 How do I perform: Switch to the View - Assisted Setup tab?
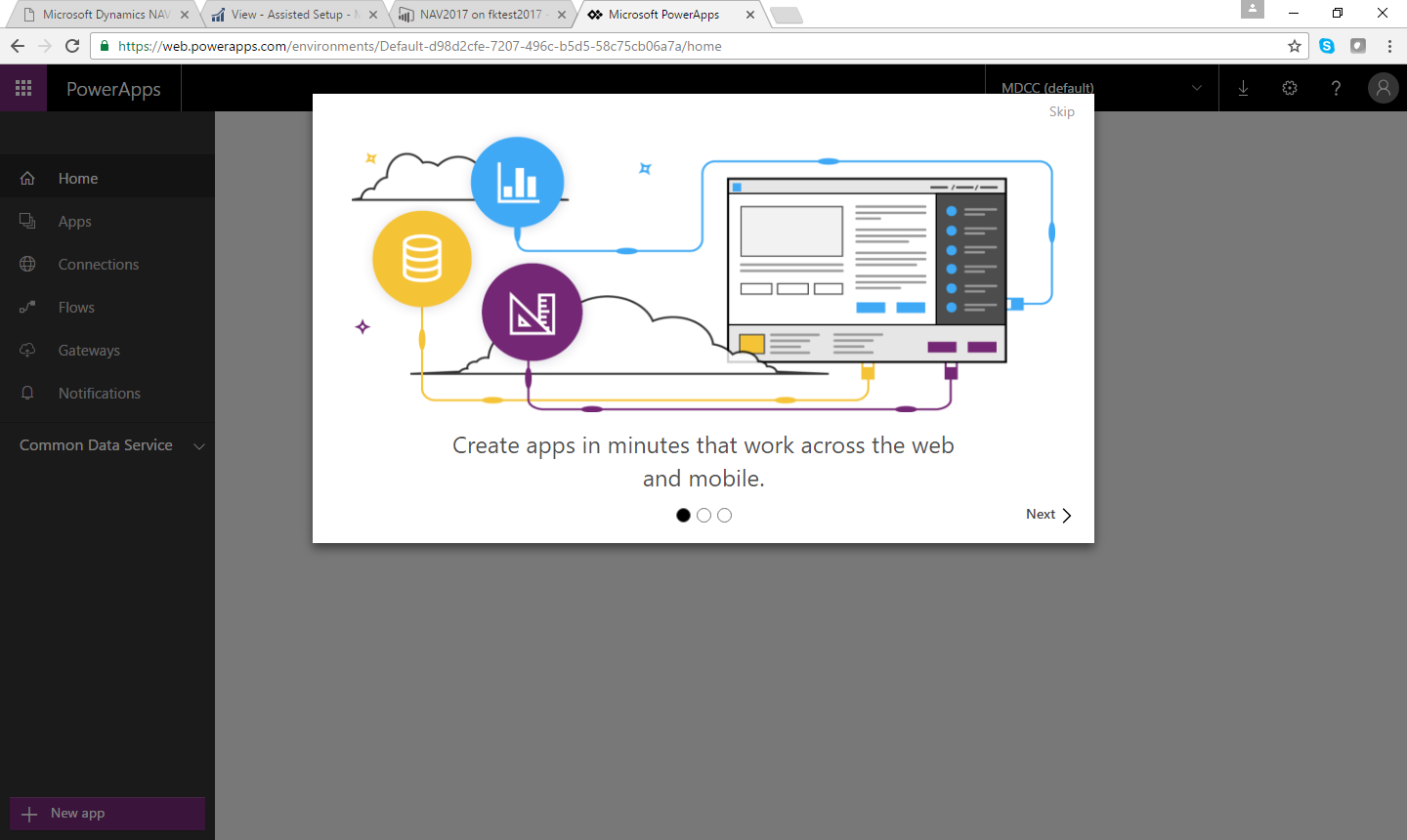[287, 15]
